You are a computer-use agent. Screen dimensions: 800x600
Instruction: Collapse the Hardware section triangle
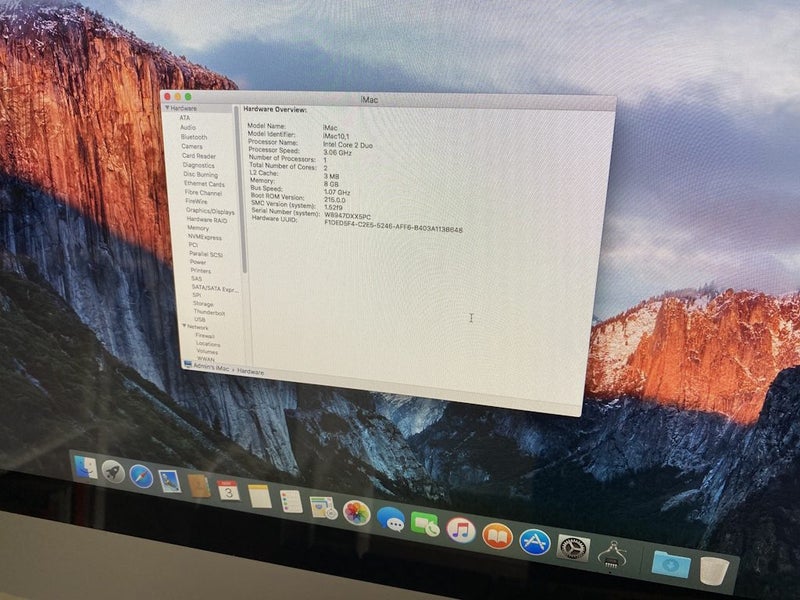coord(167,108)
